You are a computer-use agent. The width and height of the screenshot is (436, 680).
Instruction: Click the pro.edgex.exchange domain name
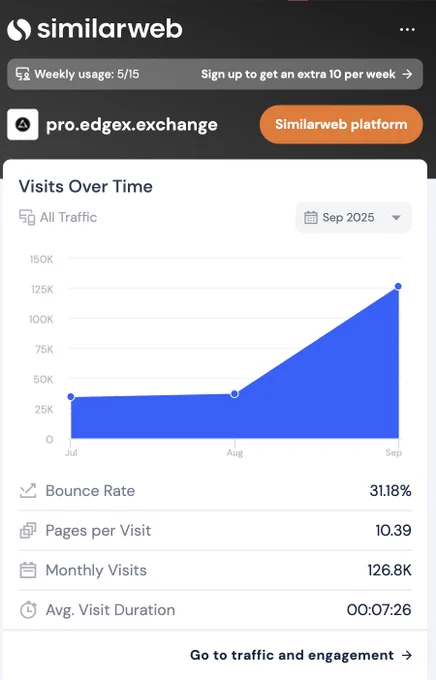(132, 125)
